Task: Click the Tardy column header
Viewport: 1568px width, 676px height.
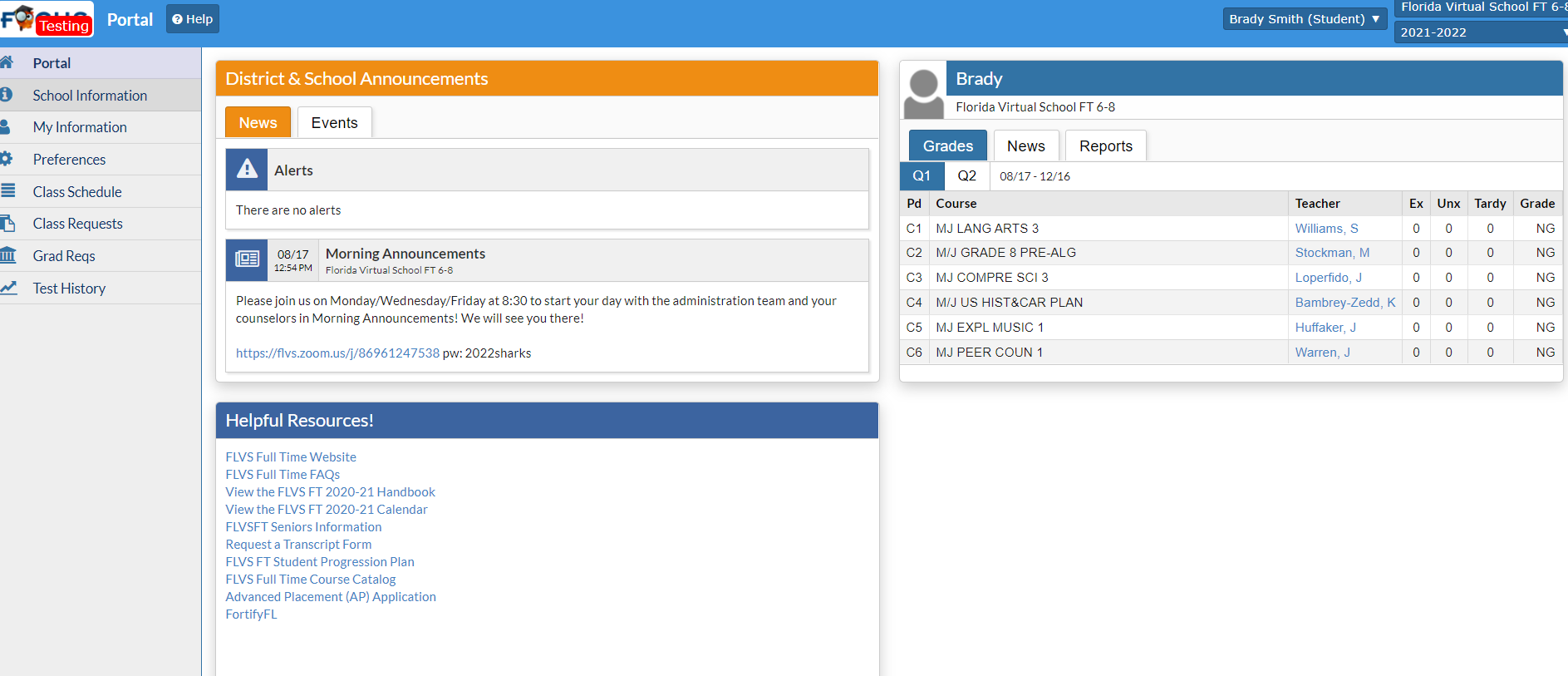Action: pos(1490,204)
